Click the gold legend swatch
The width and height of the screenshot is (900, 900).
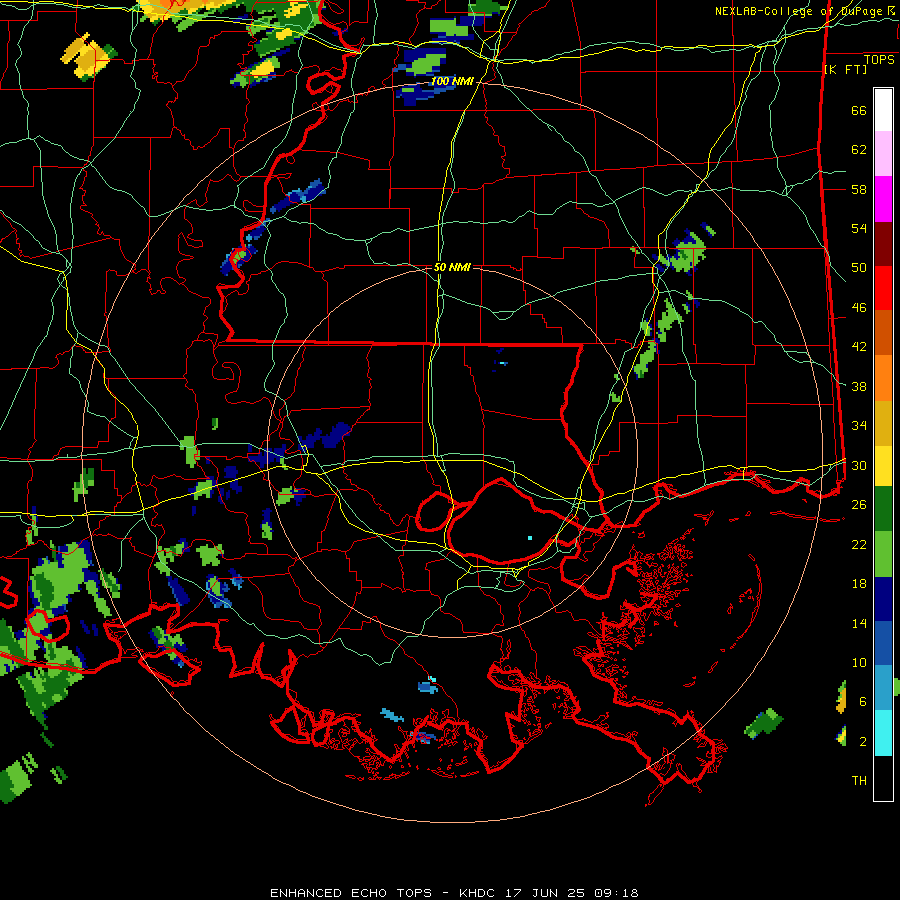click(x=883, y=424)
